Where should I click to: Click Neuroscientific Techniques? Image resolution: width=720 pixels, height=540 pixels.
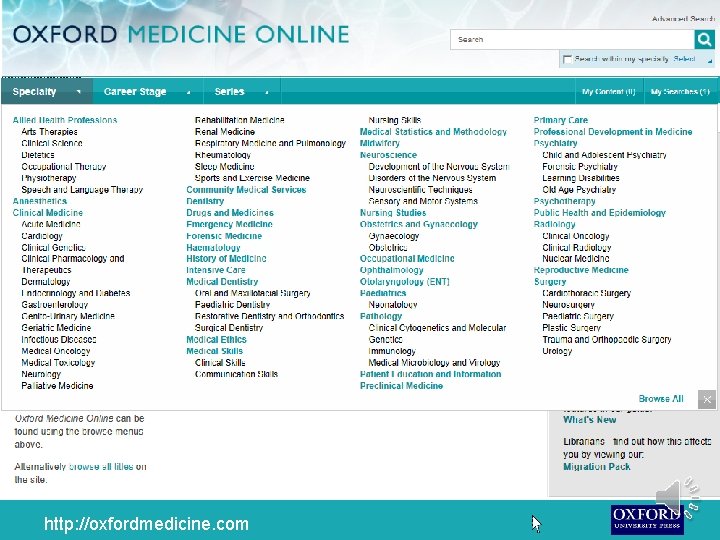[420, 190]
